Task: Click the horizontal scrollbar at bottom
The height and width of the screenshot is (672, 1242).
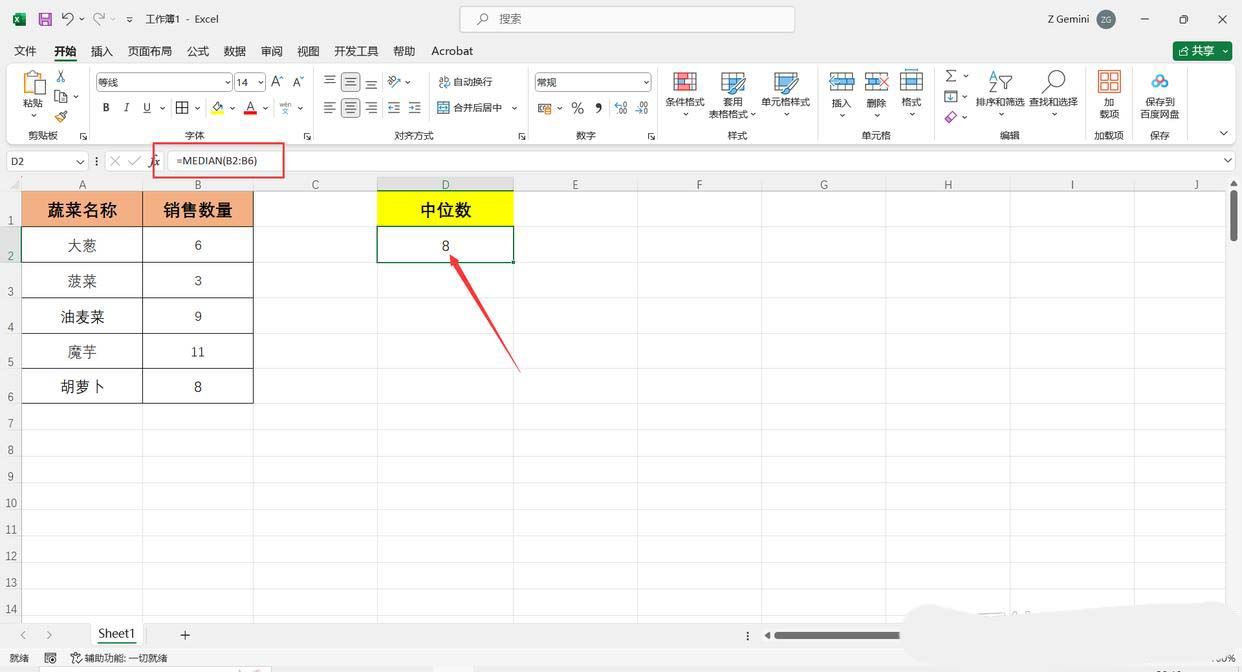Action: click(x=837, y=635)
